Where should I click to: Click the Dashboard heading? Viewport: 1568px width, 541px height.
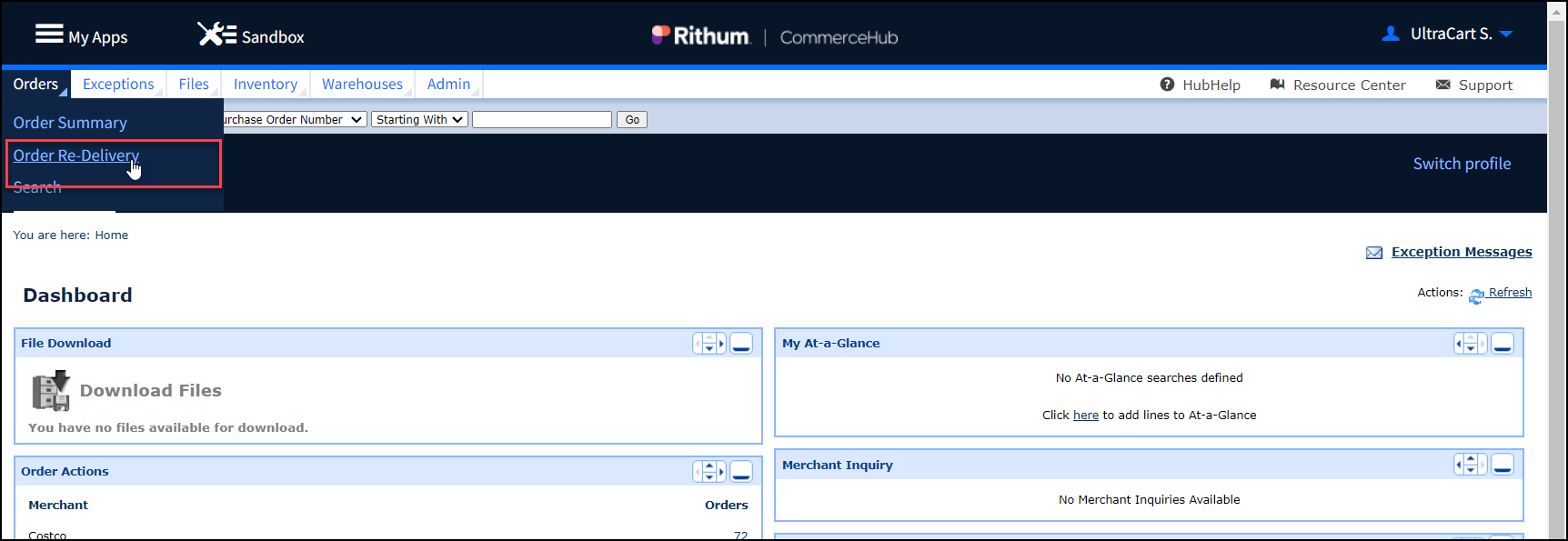77,295
